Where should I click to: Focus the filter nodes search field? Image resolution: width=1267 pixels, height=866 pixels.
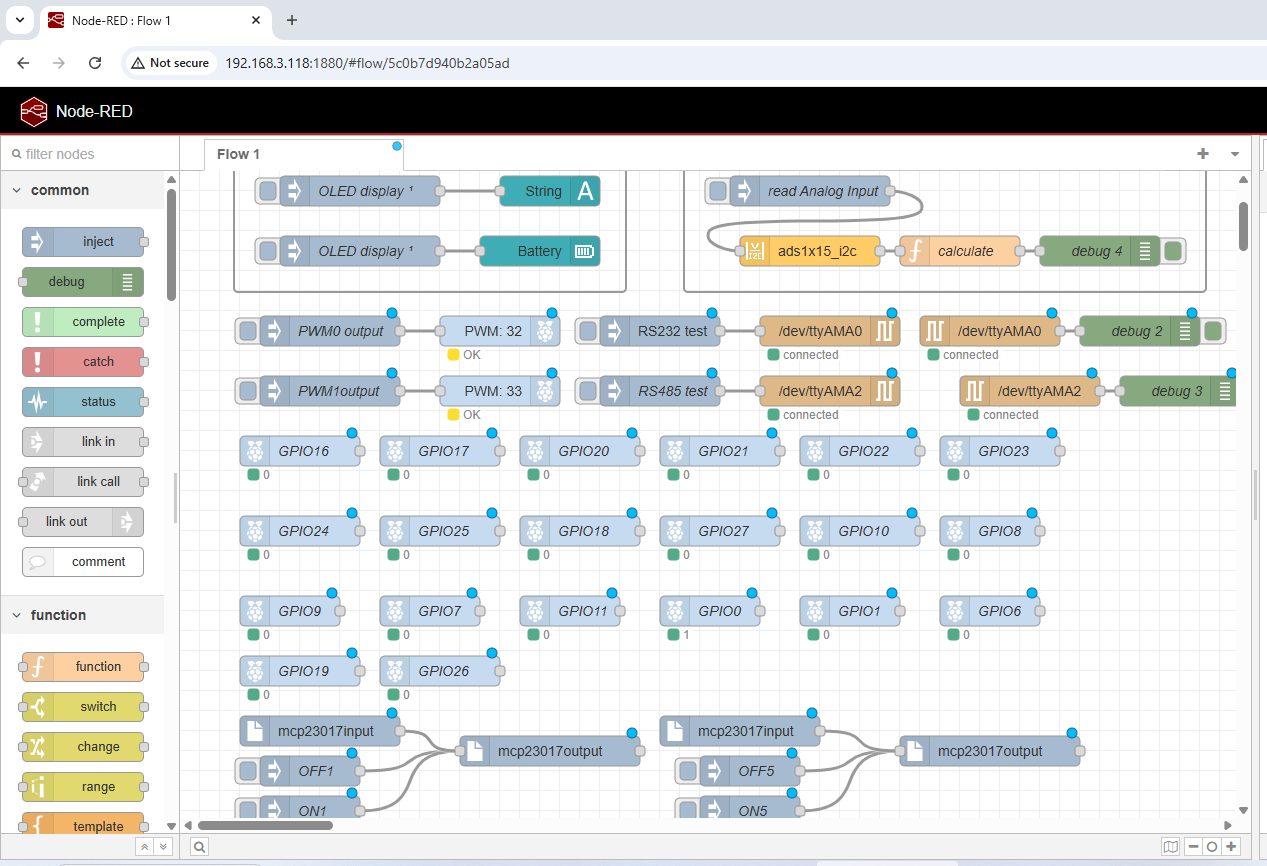pyautogui.click(x=90, y=154)
